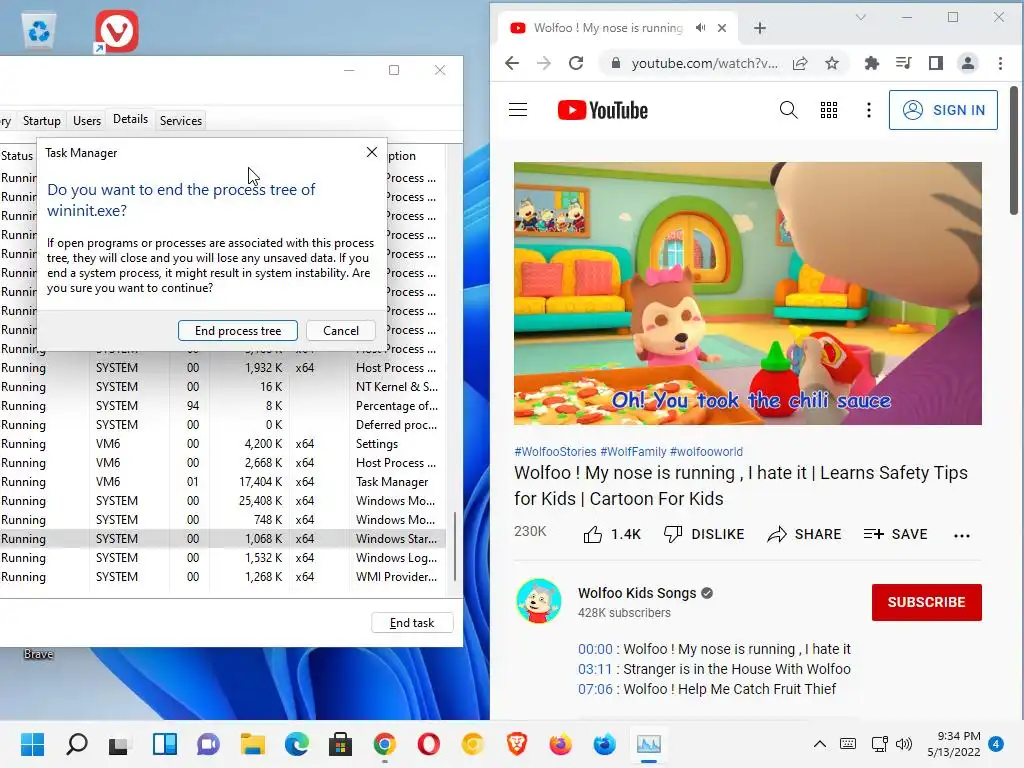The width and height of the screenshot is (1024, 768).
Task: Select the Wolfoo YouTube browser tab
Action: (608, 28)
